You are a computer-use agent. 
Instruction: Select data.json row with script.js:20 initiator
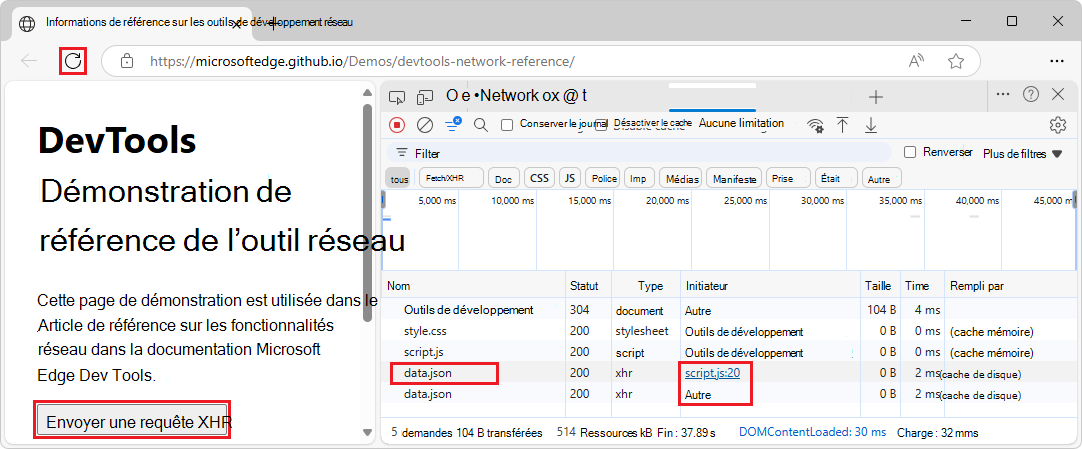729,374
